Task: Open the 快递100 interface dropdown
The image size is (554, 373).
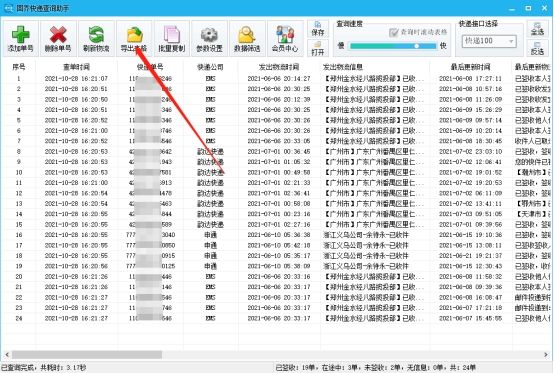Action: click(489, 41)
